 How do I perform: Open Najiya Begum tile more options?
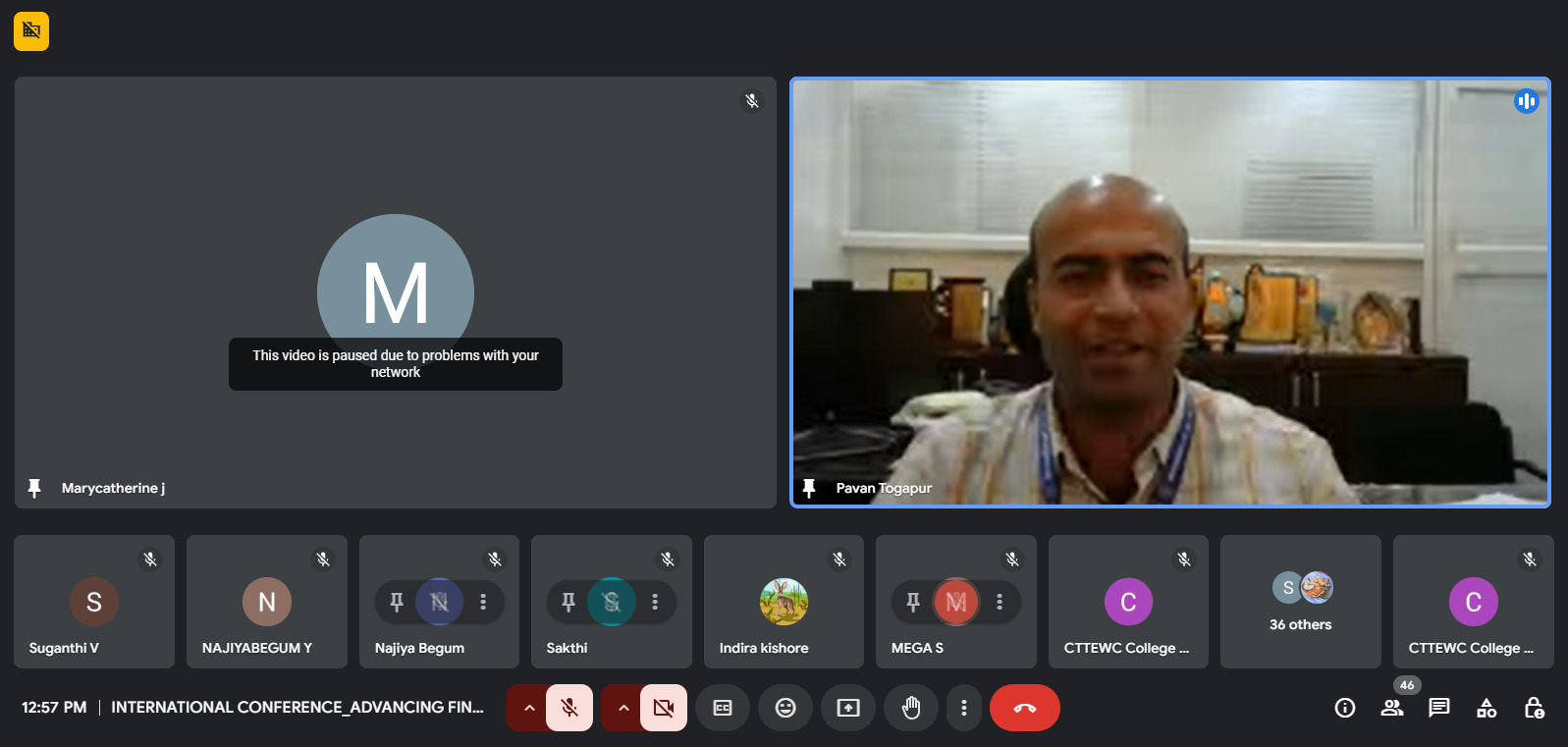(x=483, y=602)
